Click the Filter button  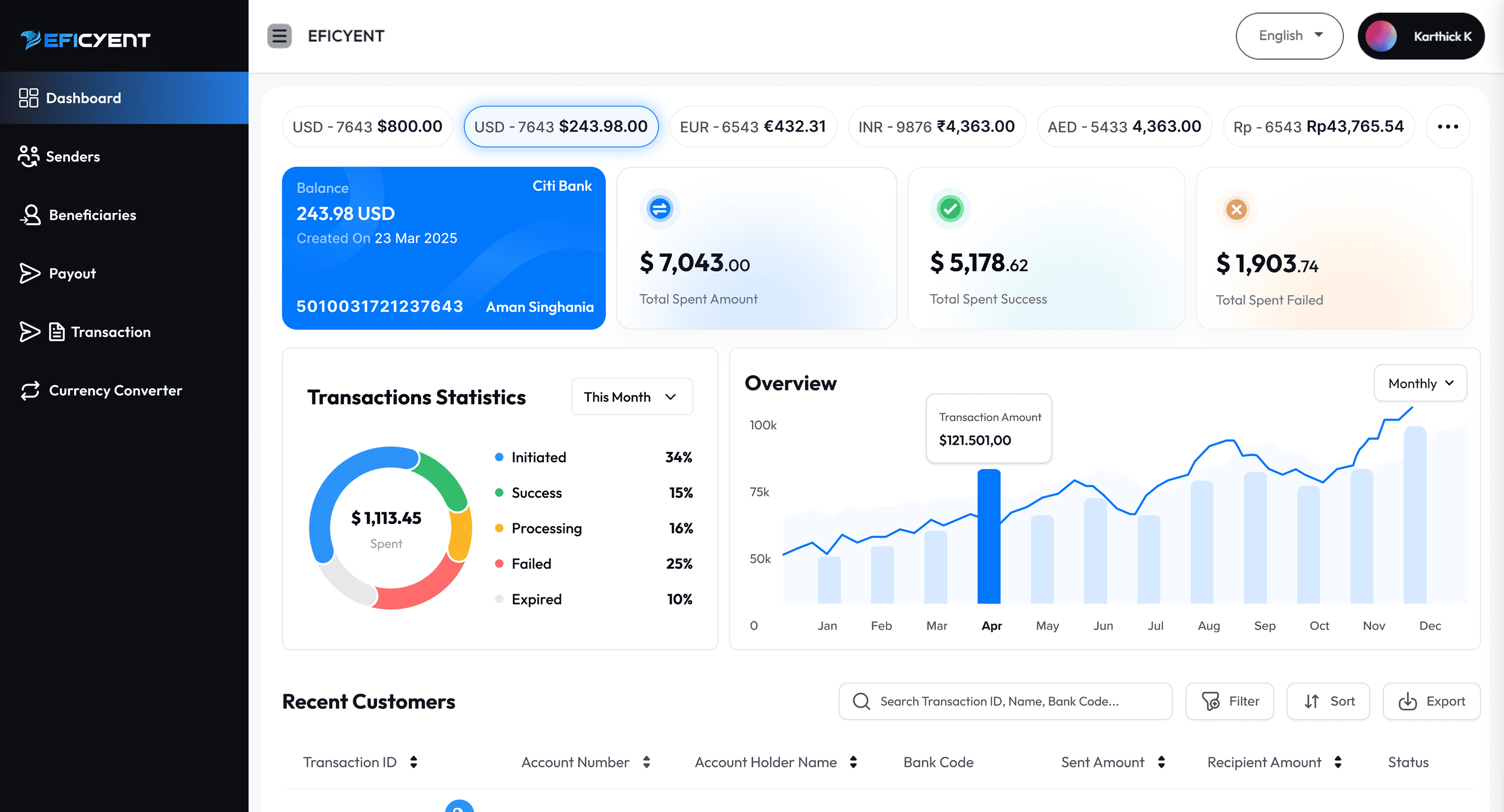pyautogui.click(x=1230, y=701)
